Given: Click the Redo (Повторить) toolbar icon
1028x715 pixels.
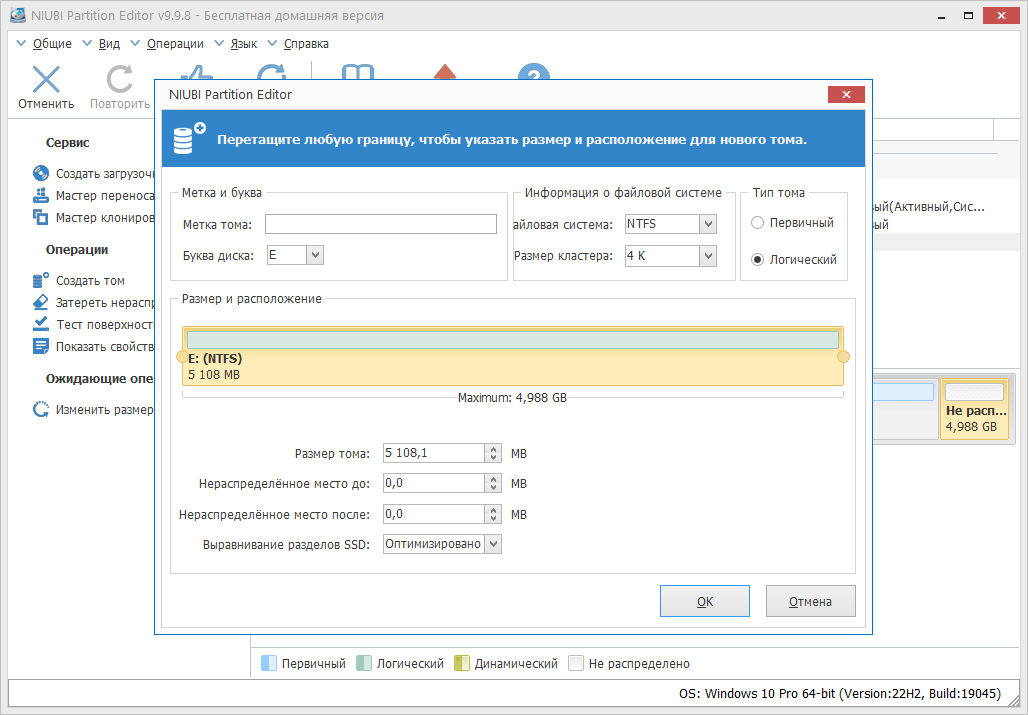Looking at the screenshot, I should [x=119, y=80].
